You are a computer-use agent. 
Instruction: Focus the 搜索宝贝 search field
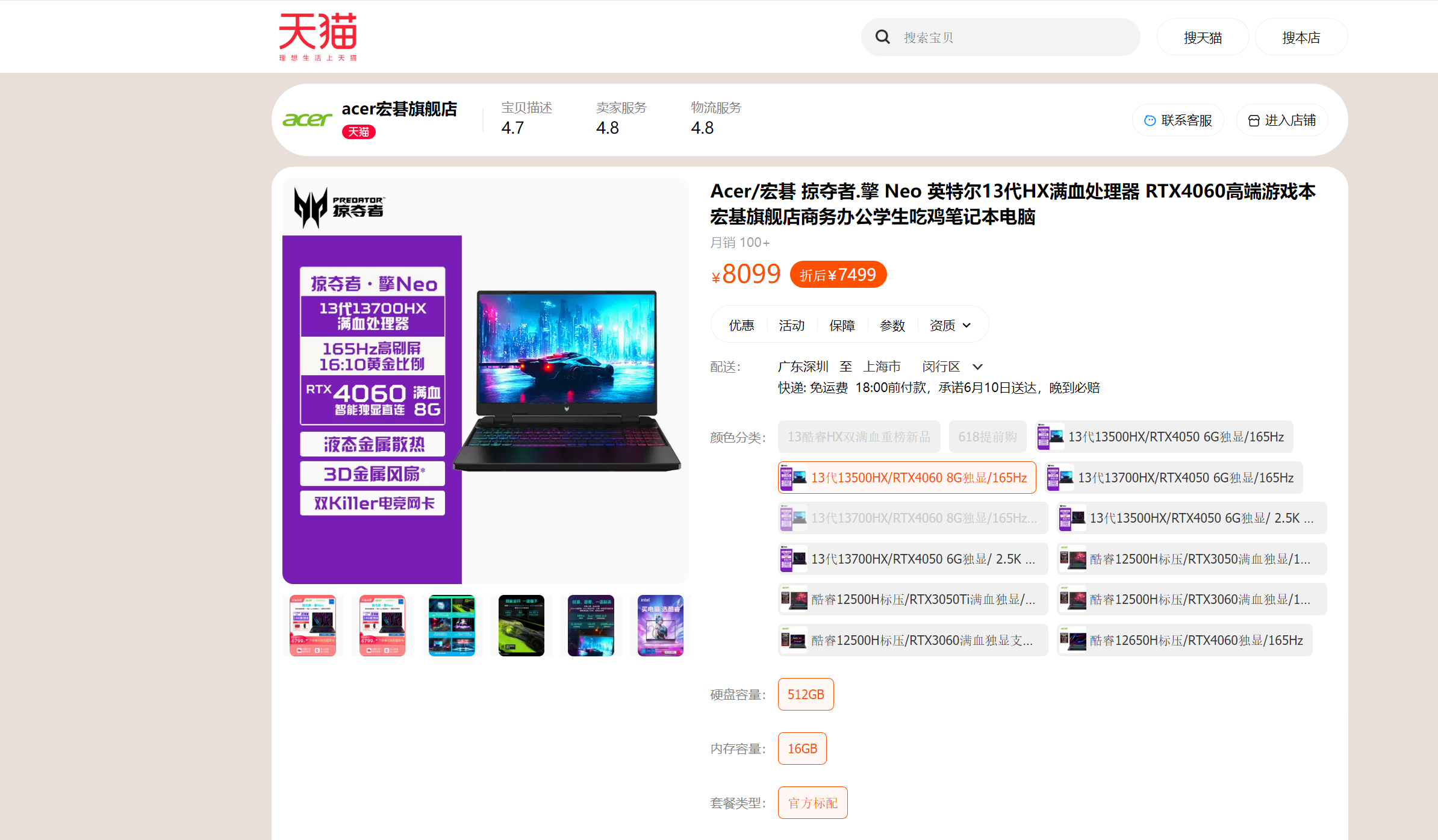tap(1000, 37)
